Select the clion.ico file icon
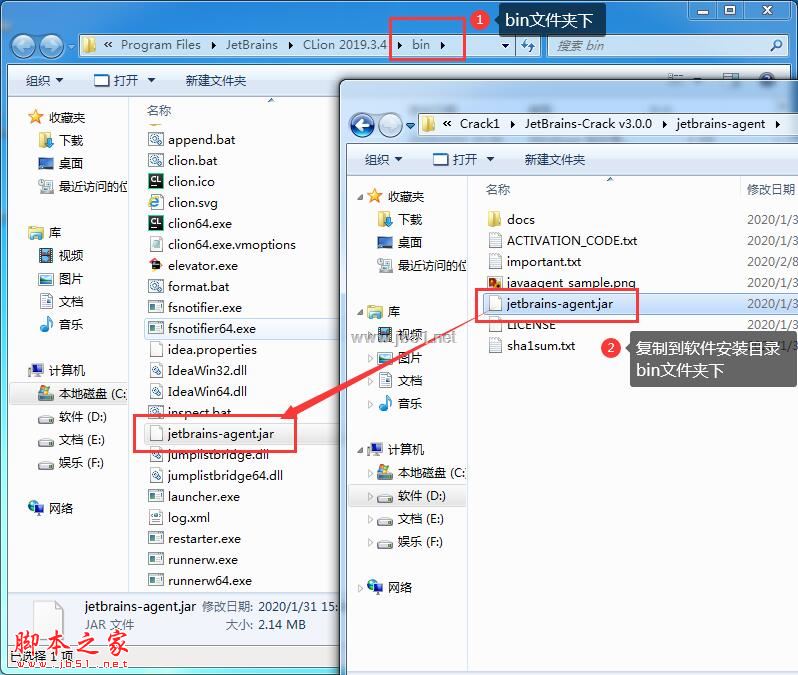798x675 pixels. tap(156, 181)
